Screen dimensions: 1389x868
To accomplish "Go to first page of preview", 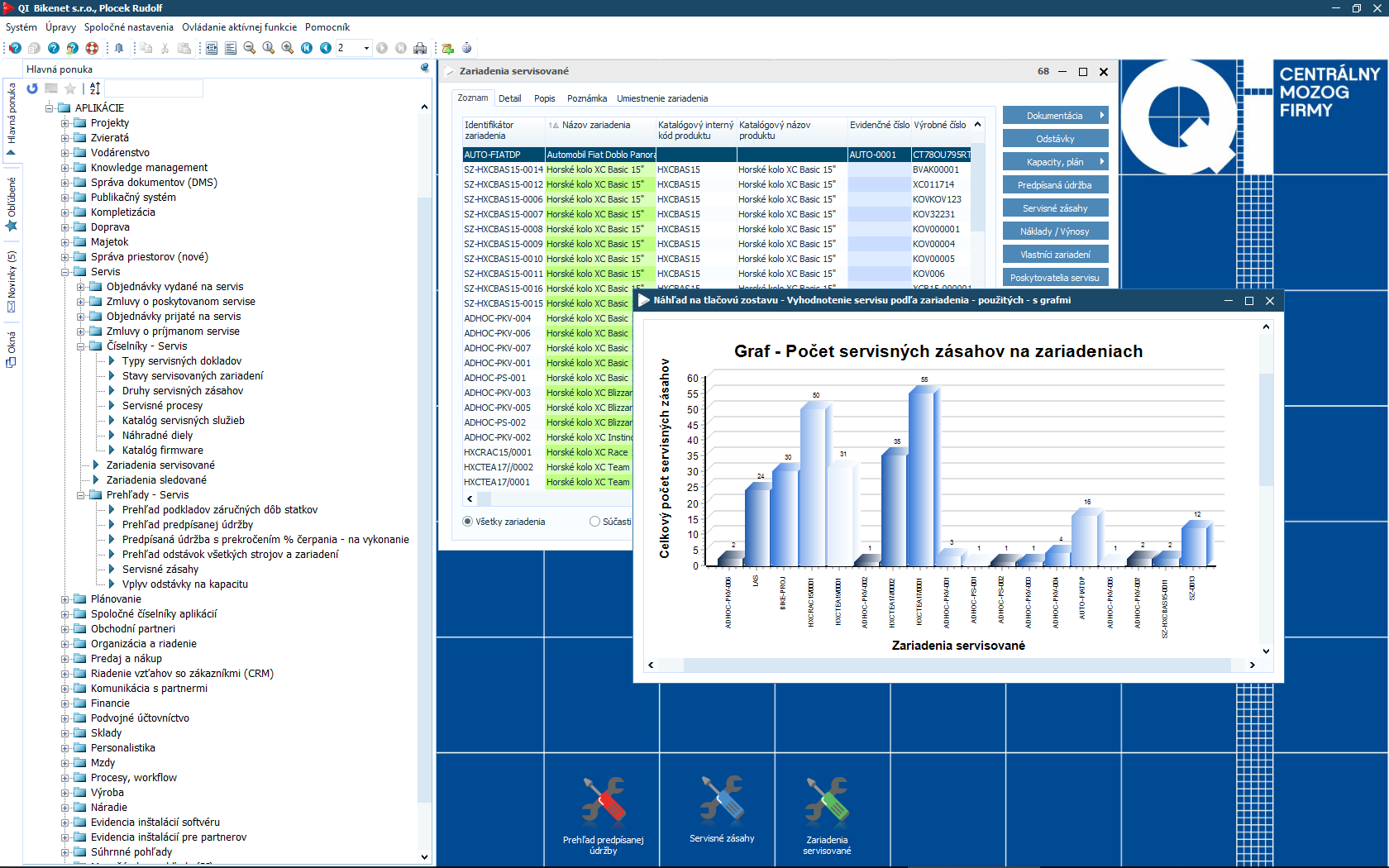I will click(307, 48).
